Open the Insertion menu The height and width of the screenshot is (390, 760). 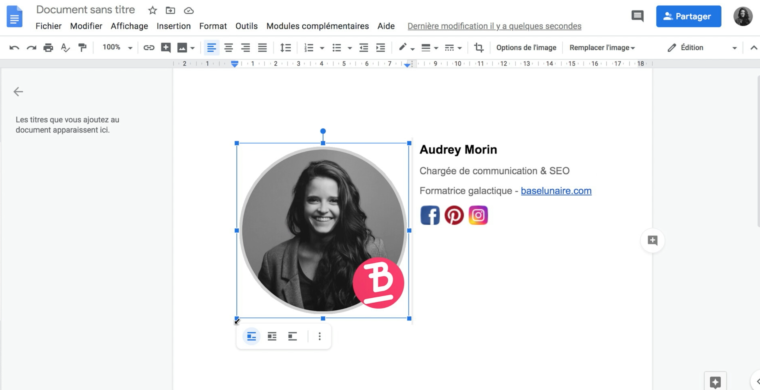[174, 26]
